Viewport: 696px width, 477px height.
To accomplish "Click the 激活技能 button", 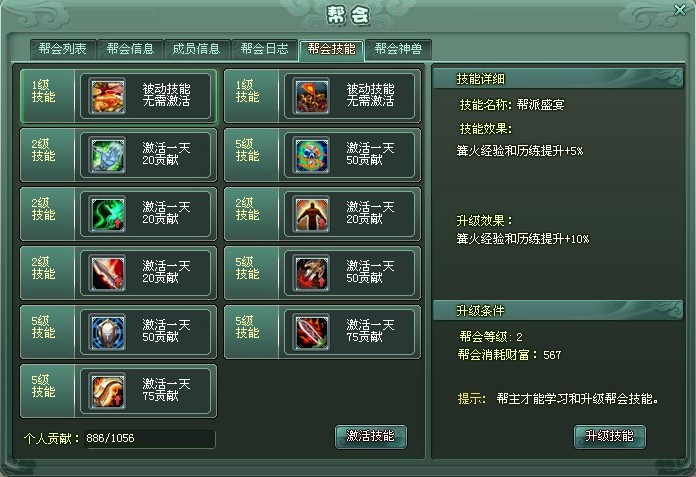I will tap(371, 436).
